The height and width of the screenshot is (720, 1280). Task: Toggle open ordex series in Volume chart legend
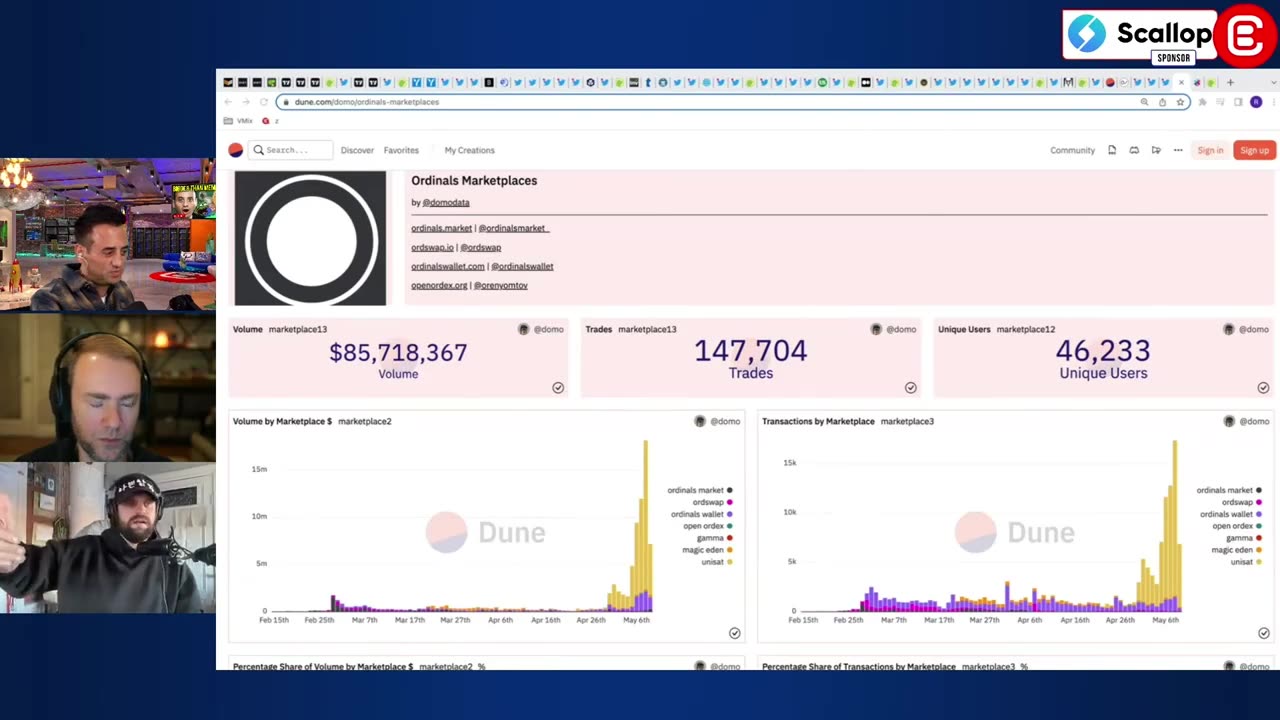coord(708,526)
